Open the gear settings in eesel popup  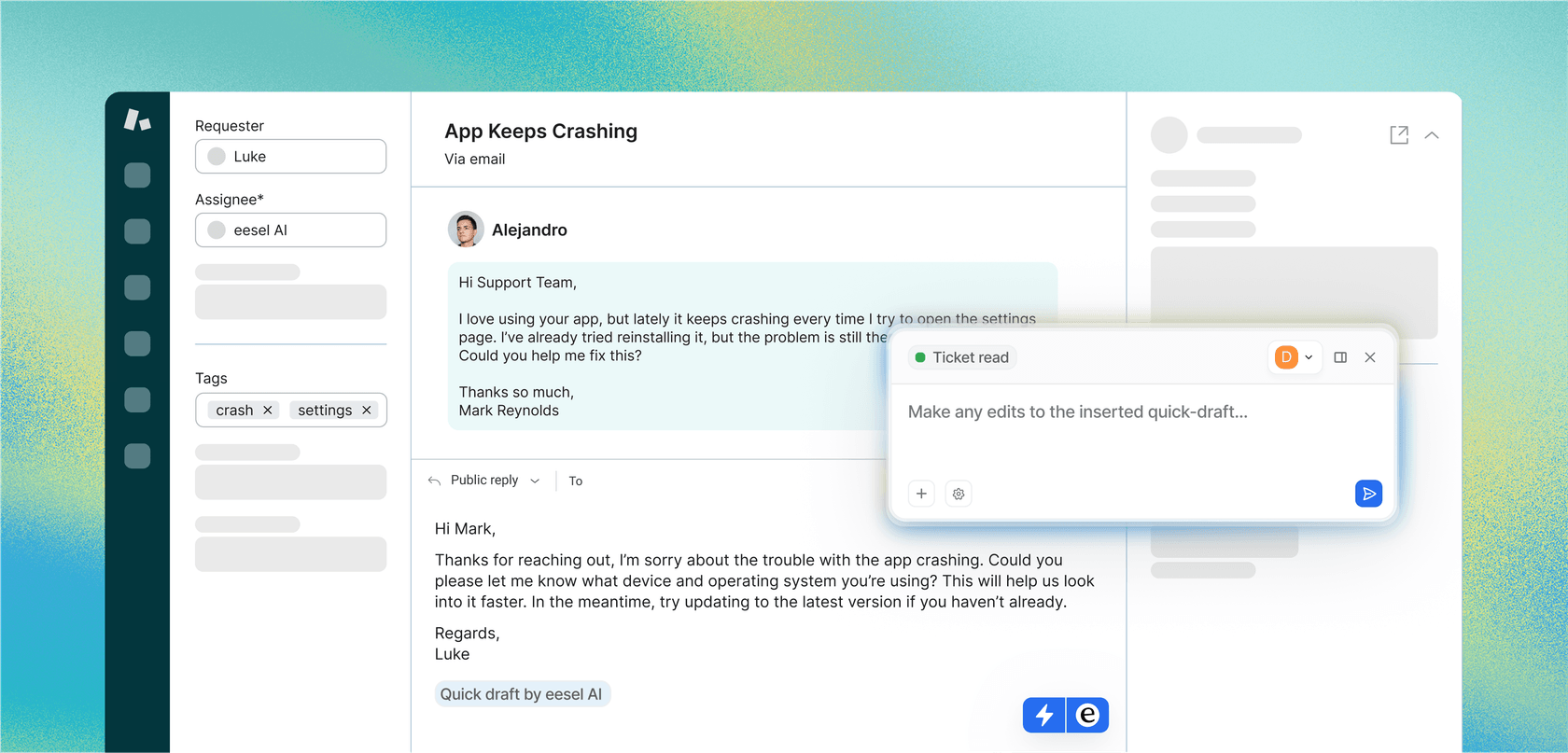(x=959, y=494)
